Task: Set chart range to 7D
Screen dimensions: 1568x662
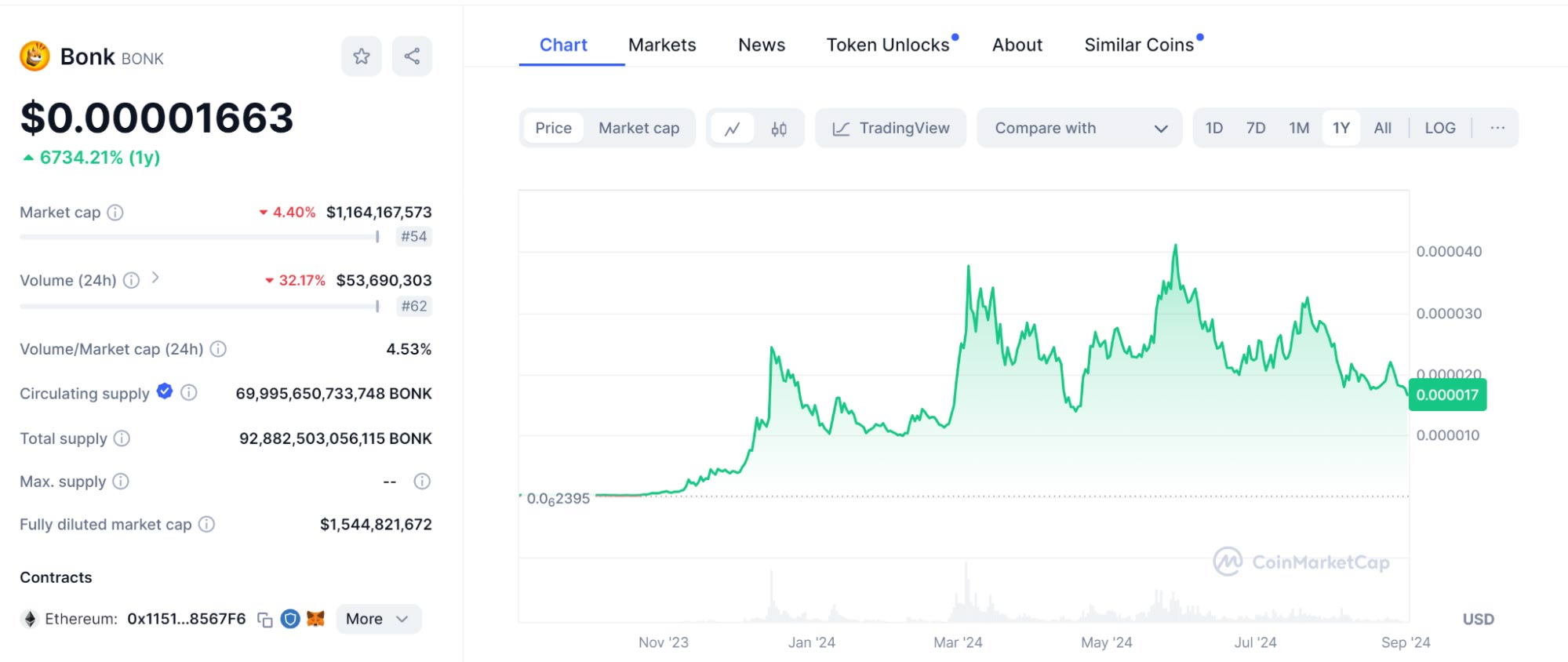Action: tap(1256, 128)
